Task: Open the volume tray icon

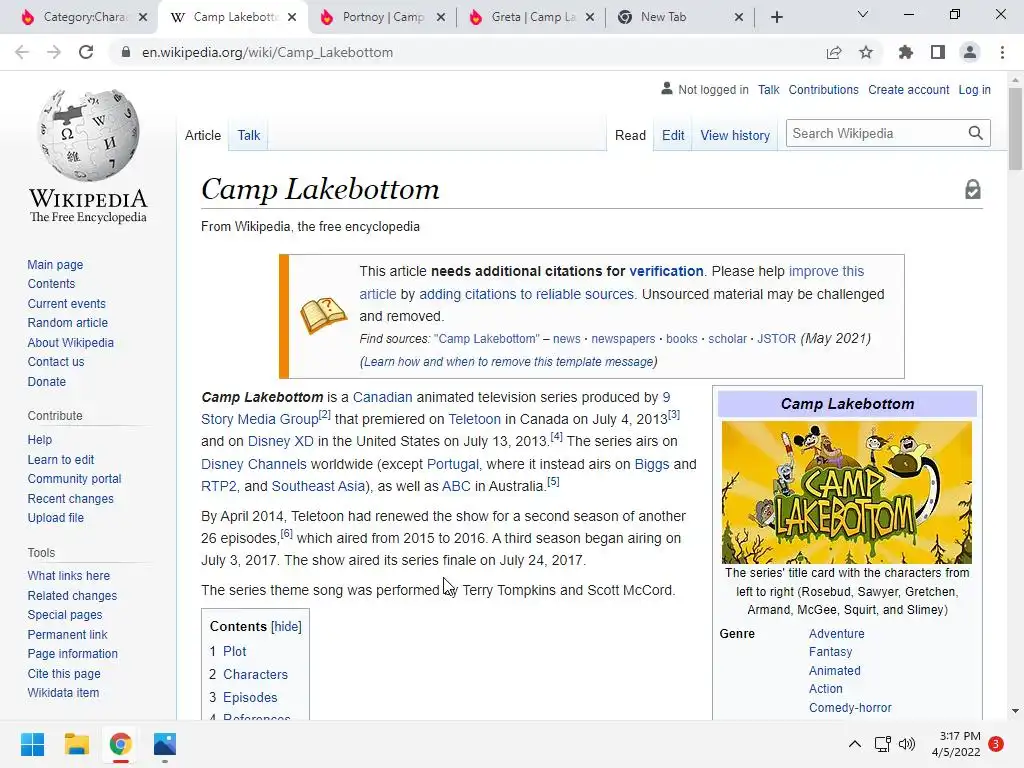Action: [x=906, y=744]
